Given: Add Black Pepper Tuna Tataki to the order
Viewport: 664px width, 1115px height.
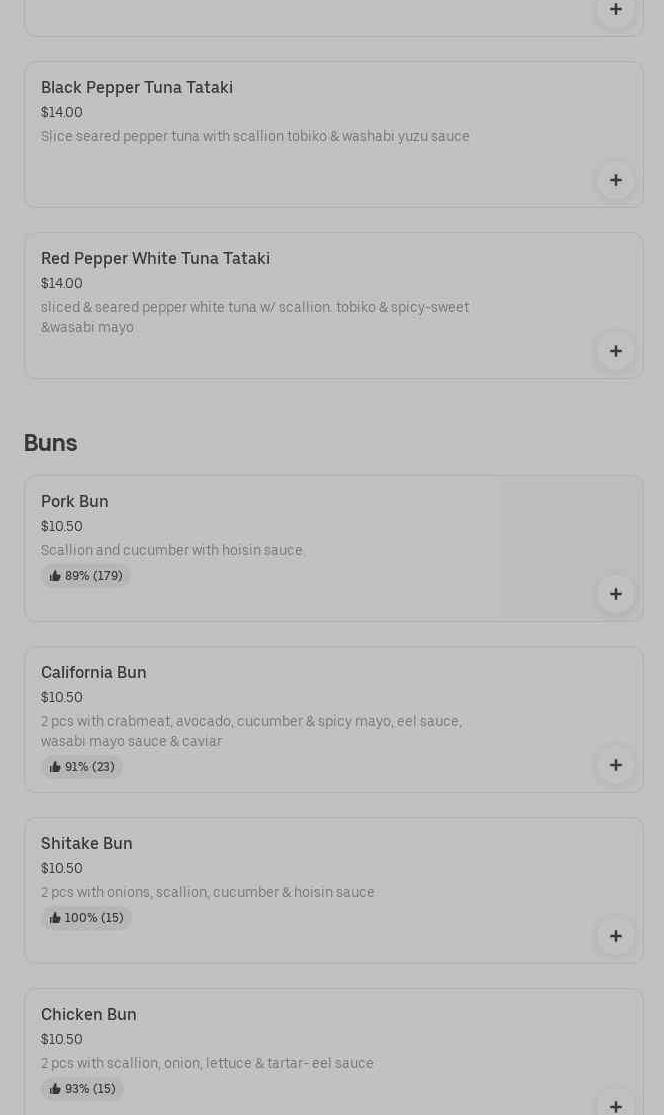Looking at the screenshot, I should tap(615, 180).
